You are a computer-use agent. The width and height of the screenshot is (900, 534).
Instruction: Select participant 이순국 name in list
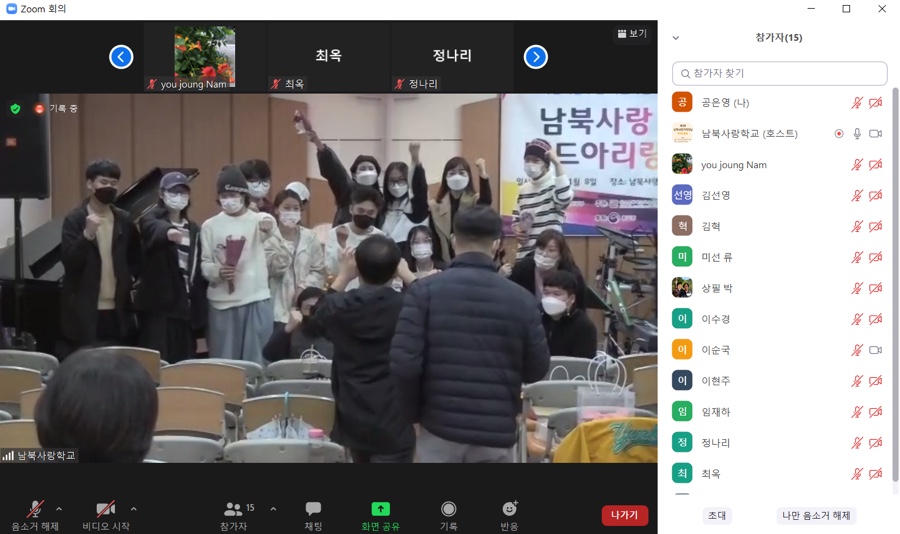(716, 350)
